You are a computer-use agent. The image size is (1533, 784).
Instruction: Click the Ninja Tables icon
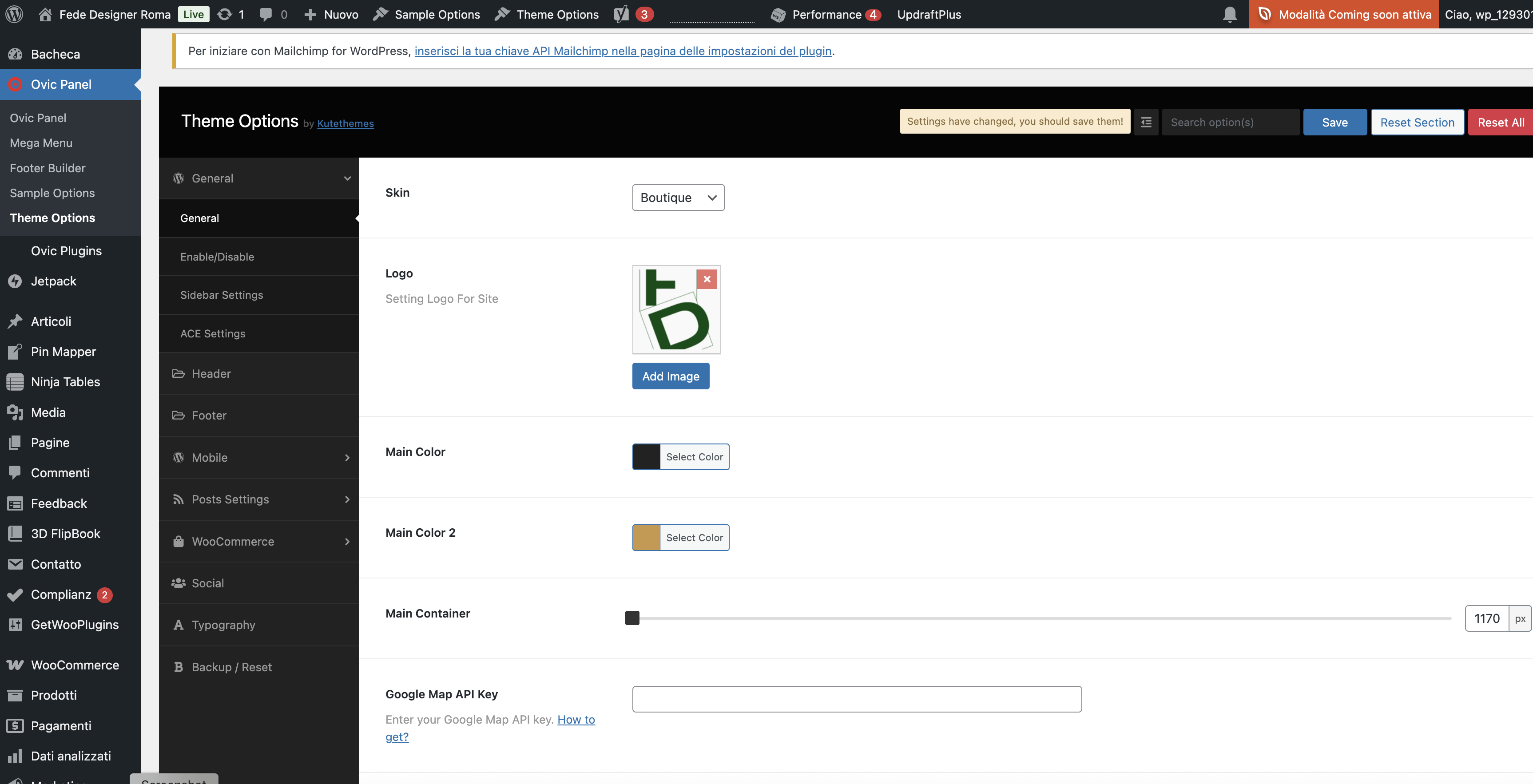[x=15, y=382]
